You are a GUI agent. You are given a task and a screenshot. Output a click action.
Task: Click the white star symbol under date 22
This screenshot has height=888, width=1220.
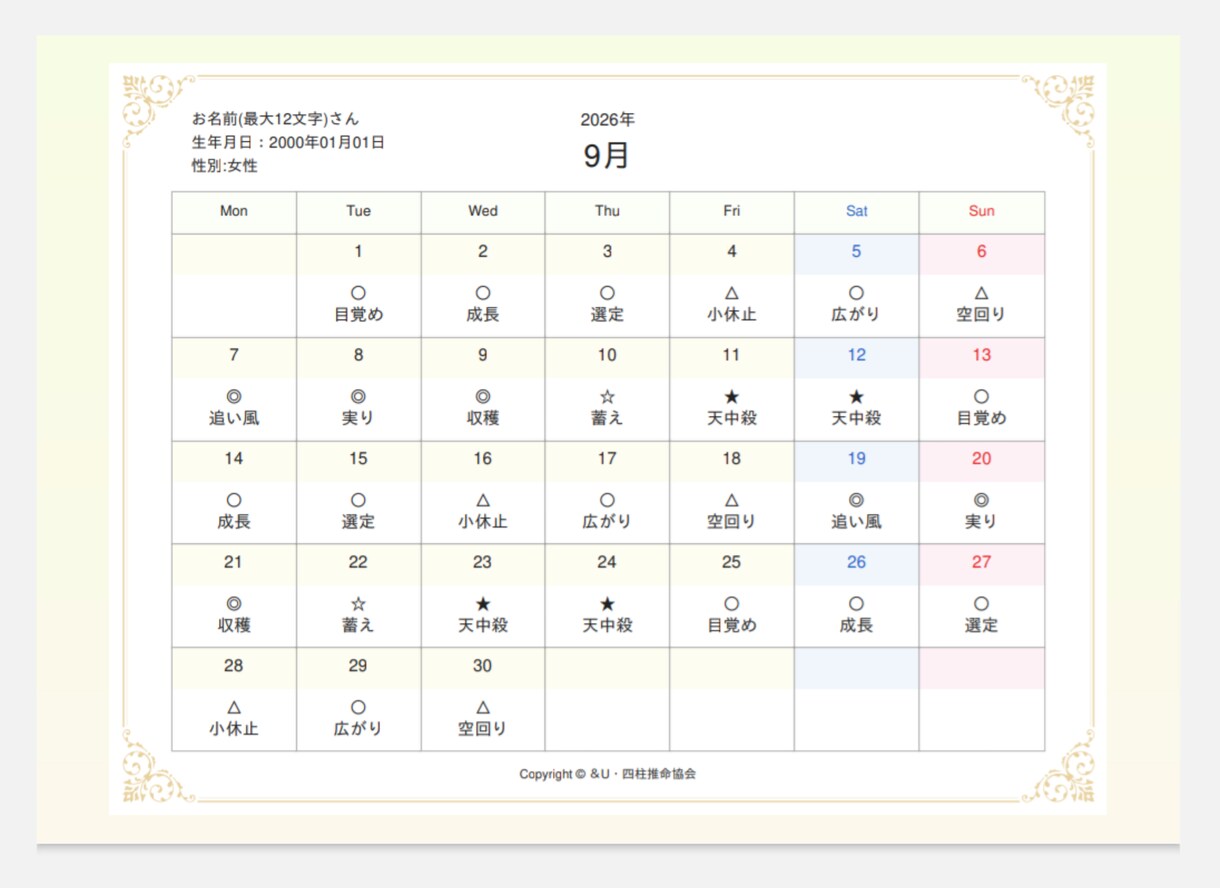coord(358,604)
